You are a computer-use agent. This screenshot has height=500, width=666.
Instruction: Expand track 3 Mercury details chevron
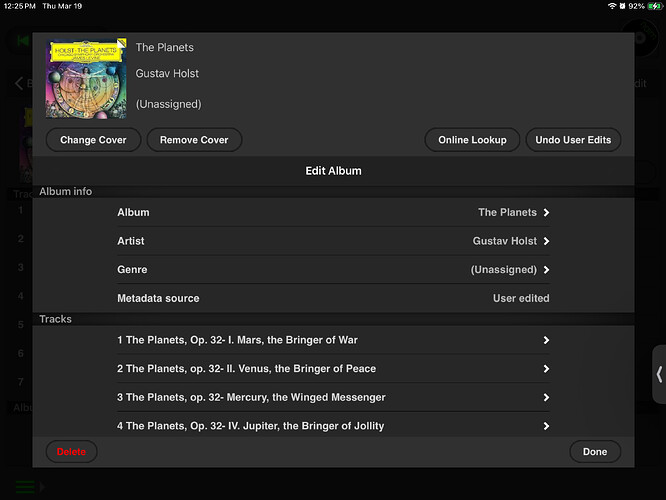pyautogui.click(x=546, y=398)
